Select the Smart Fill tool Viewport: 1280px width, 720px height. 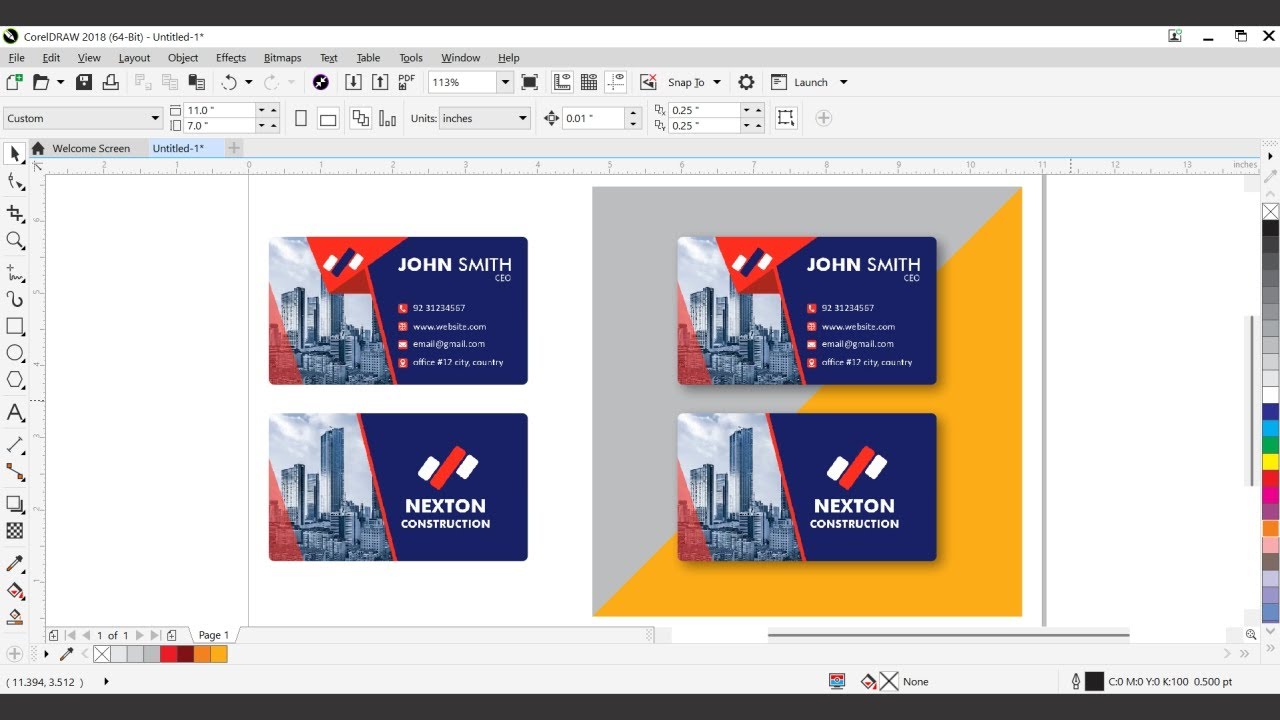[14, 617]
